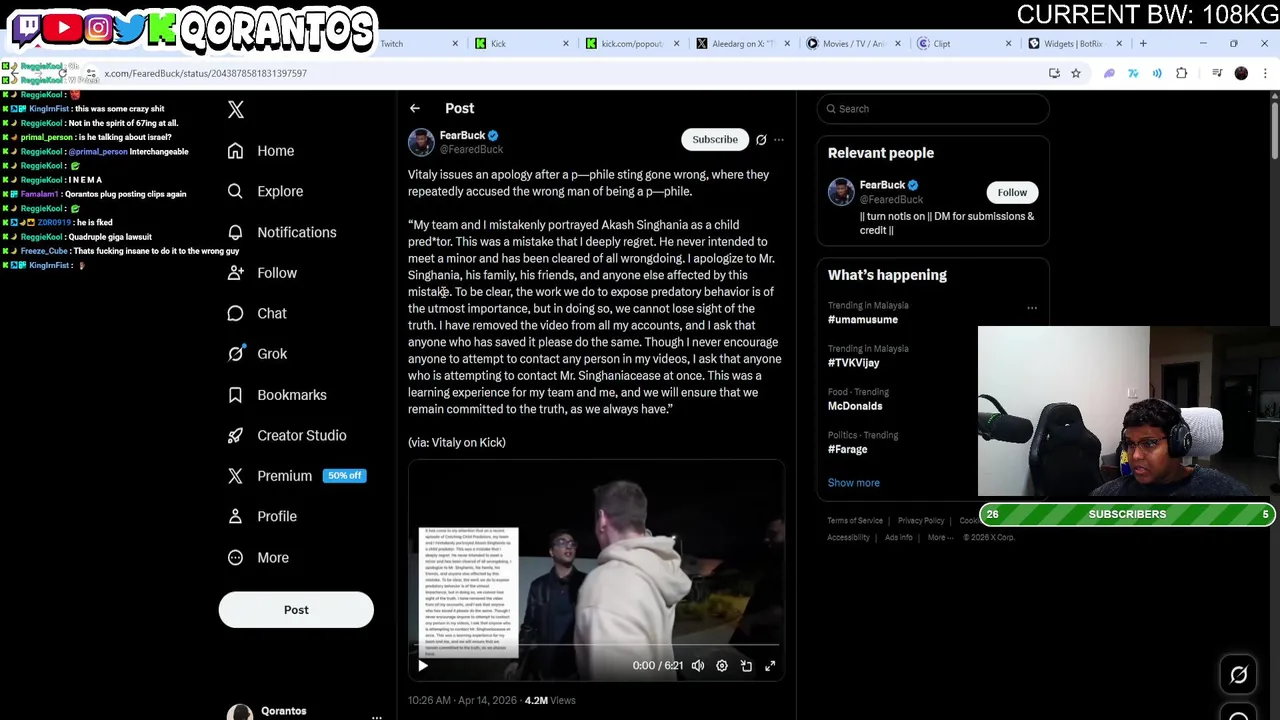
Task: Mute the video volume icon
Action: [698, 666]
